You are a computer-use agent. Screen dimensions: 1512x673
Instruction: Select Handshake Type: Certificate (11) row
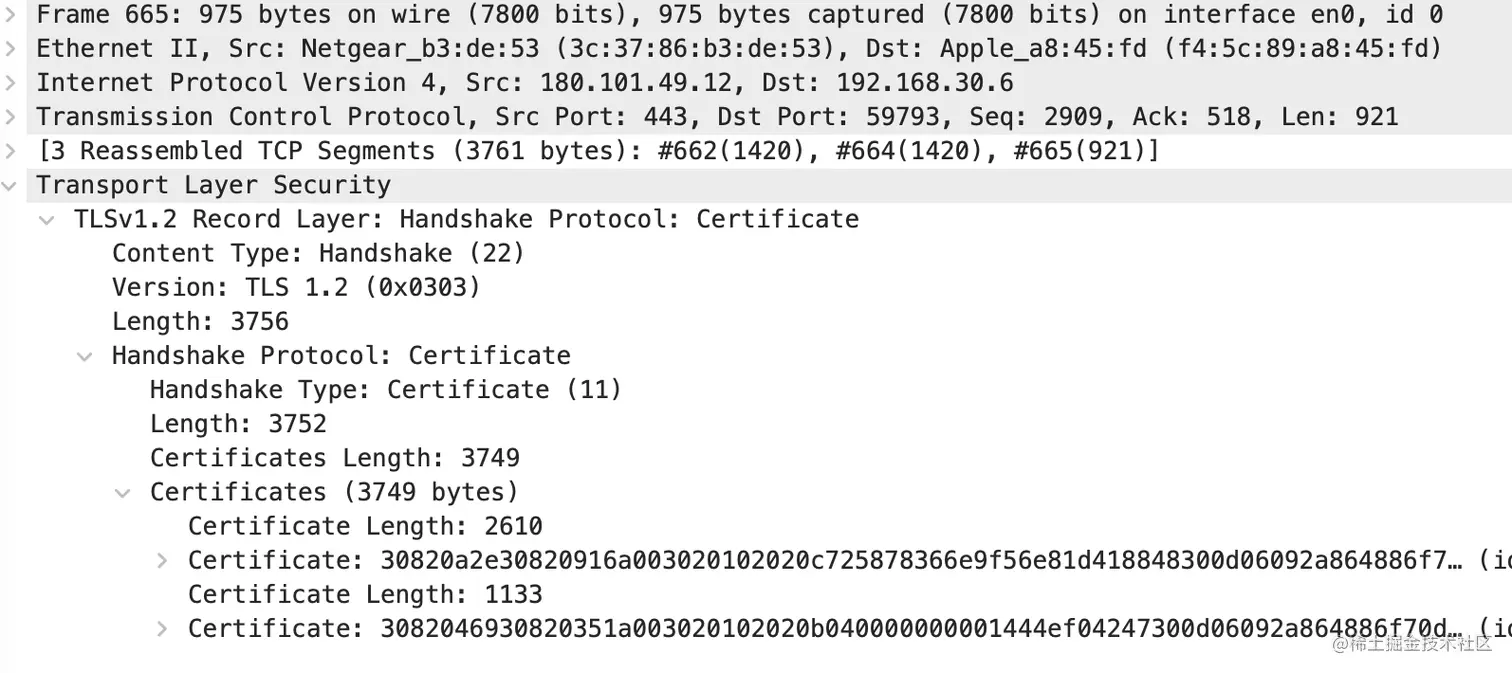(x=386, y=389)
